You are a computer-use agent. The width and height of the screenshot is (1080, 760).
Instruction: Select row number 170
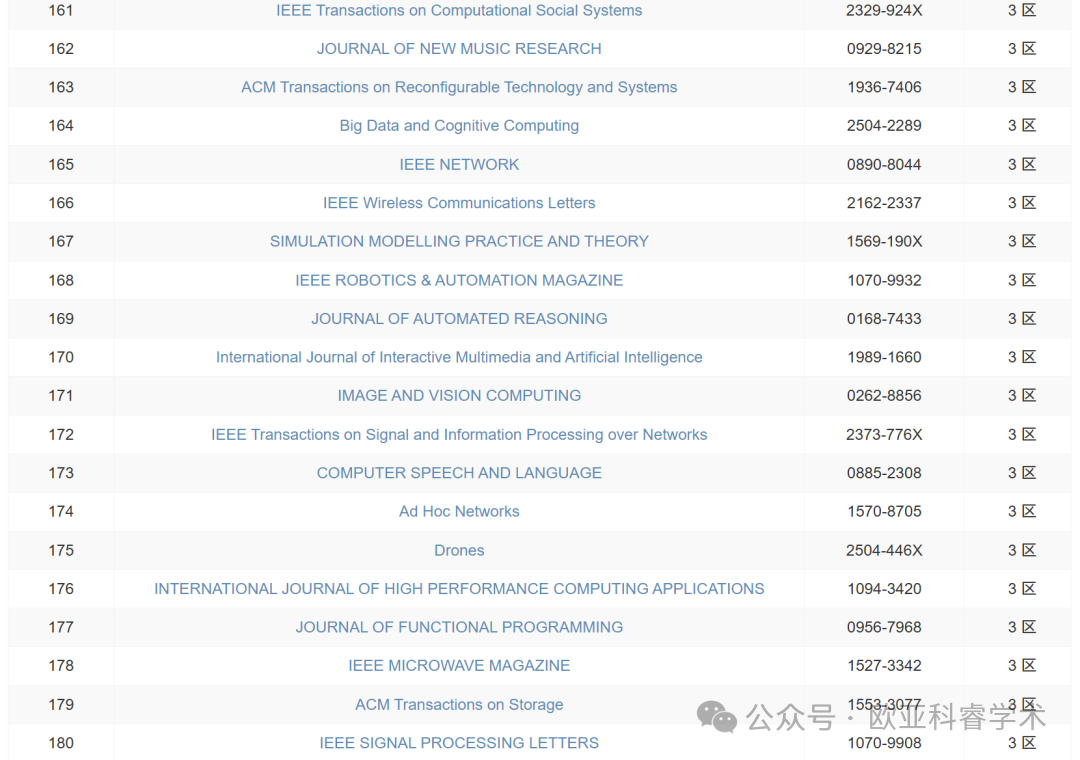coord(61,358)
